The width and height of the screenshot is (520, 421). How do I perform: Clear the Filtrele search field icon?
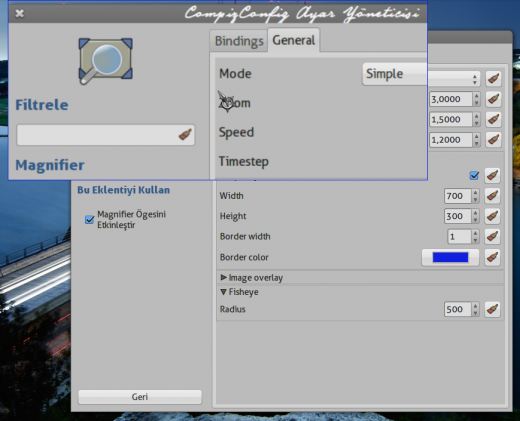pyautogui.click(x=185, y=134)
